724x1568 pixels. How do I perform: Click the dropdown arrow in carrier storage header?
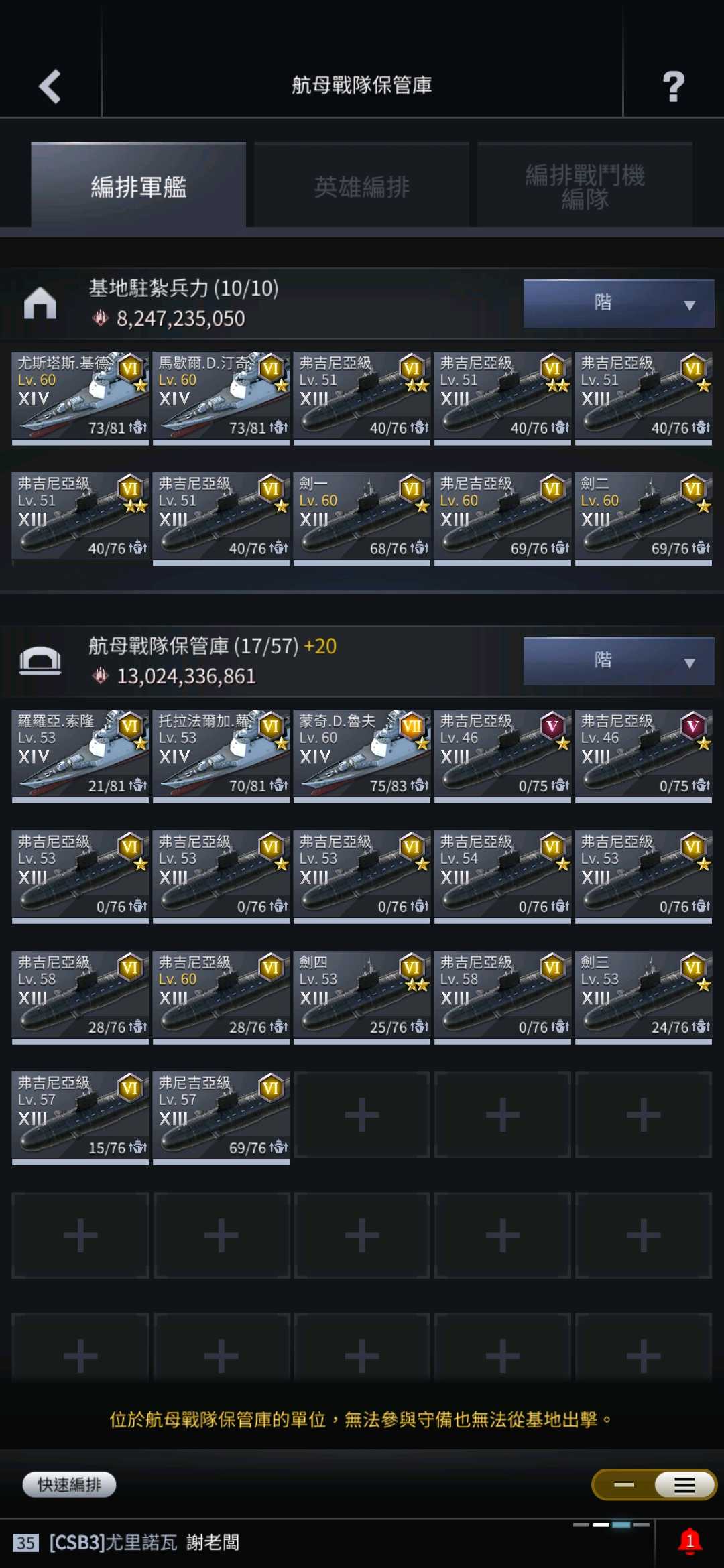(x=689, y=663)
